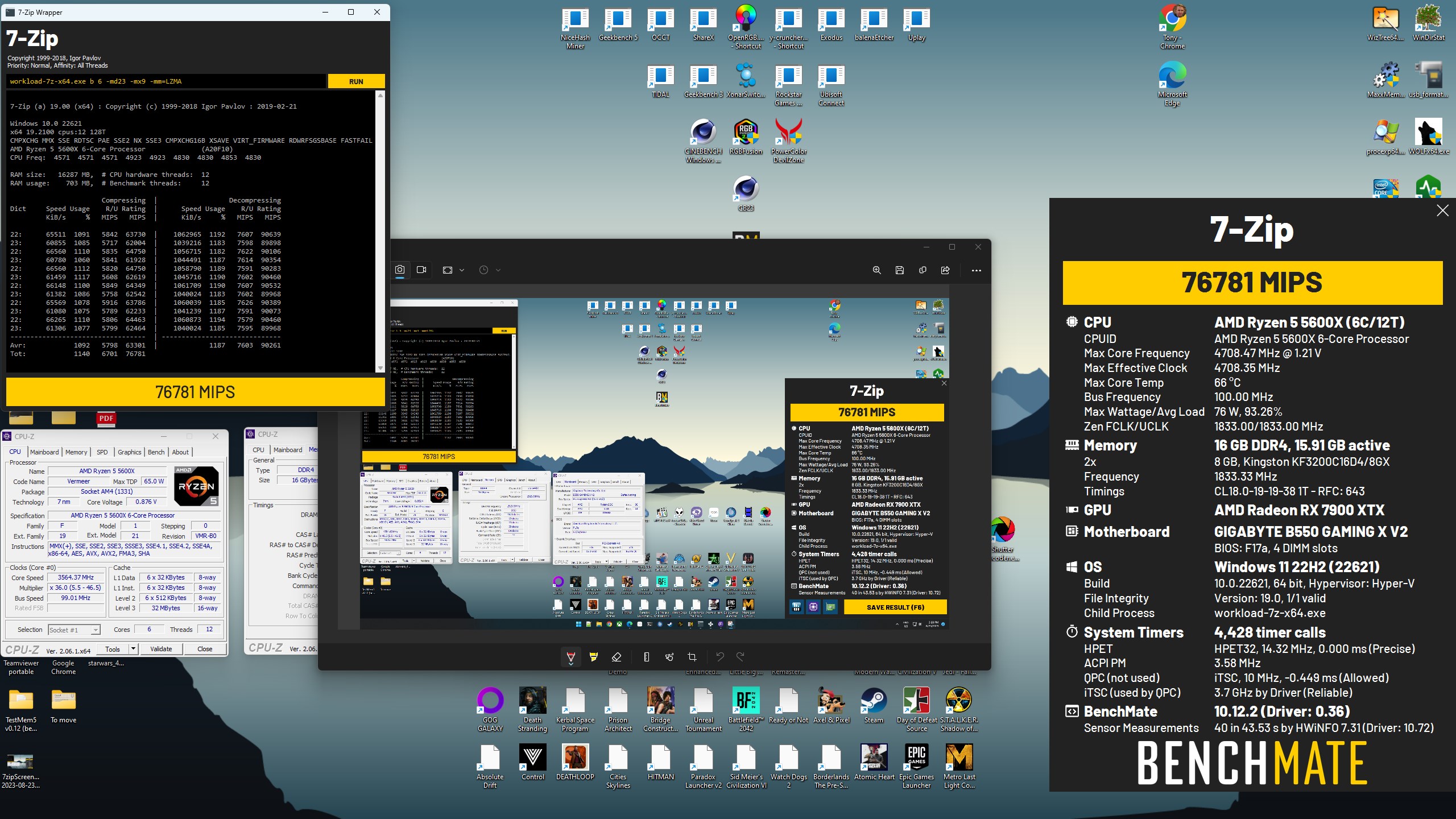Click the zoom magnifier in Snipping Tool
The image size is (1456, 819).
click(876, 270)
